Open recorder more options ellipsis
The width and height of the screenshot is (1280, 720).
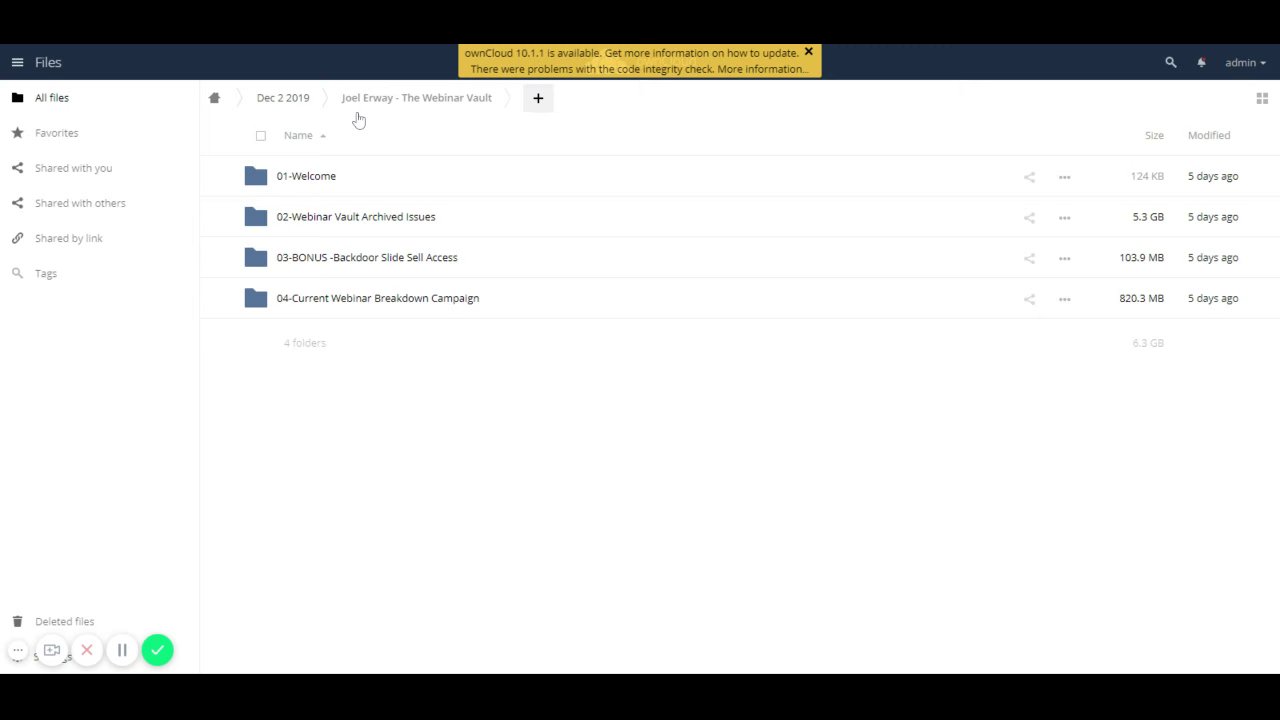point(17,650)
